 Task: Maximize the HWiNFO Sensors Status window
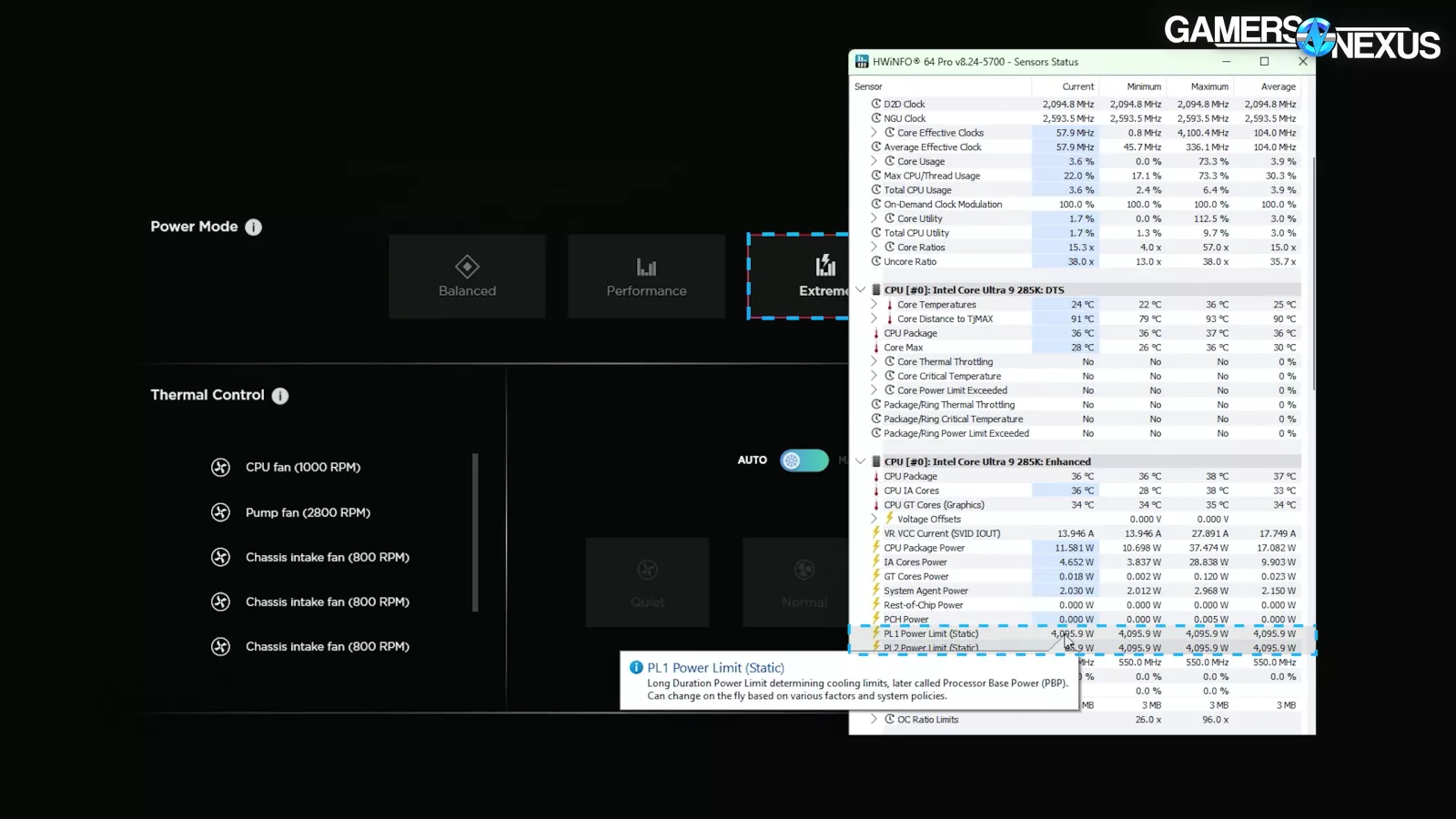tap(1264, 62)
